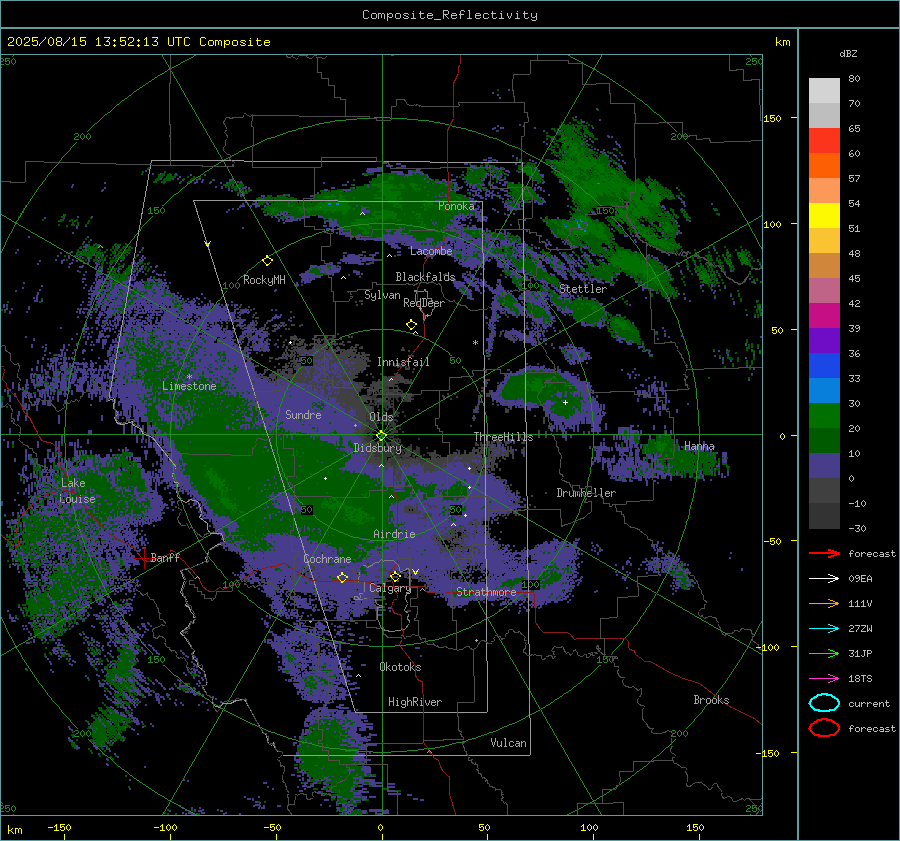Click the orange 57-60 dBZ swatch
The width and height of the screenshot is (900, 841).
click(824, 166)
